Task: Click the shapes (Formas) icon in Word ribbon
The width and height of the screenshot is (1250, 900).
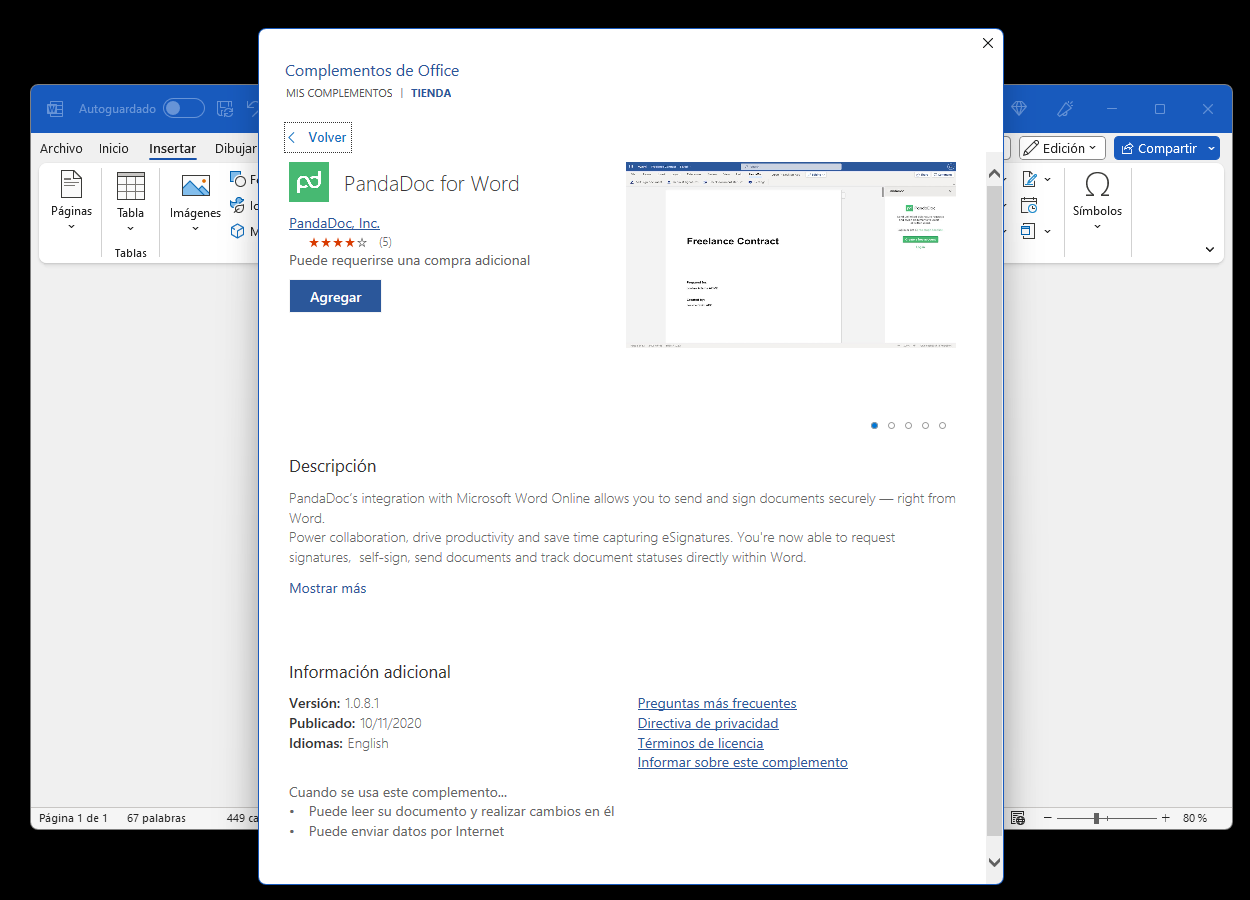Action: click(x=238, y=179)
